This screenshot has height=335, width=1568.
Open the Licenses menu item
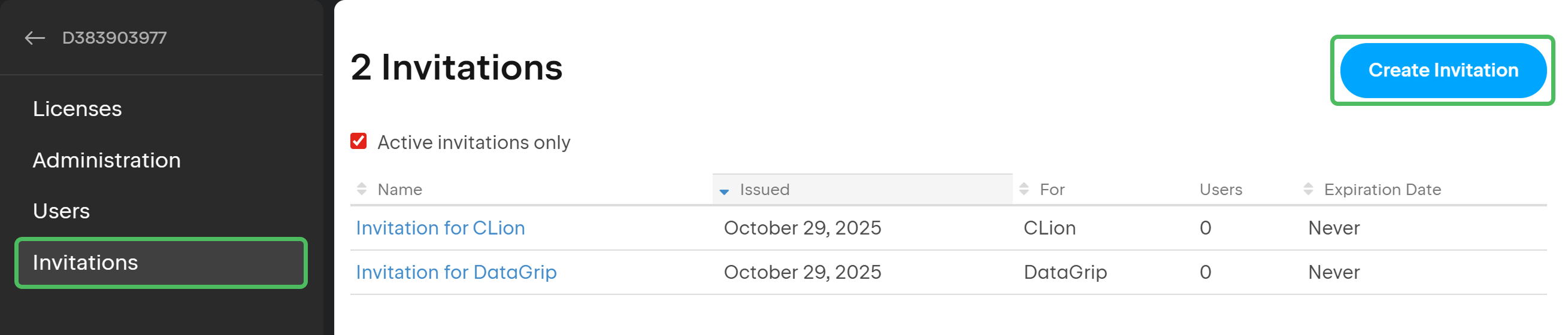(77, 109)
